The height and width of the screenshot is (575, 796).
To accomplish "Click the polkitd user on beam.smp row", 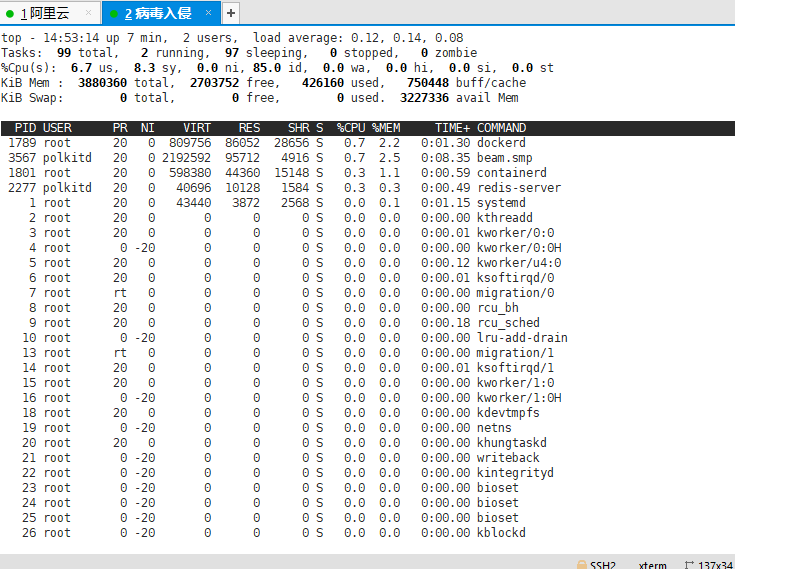I will 67,158.
